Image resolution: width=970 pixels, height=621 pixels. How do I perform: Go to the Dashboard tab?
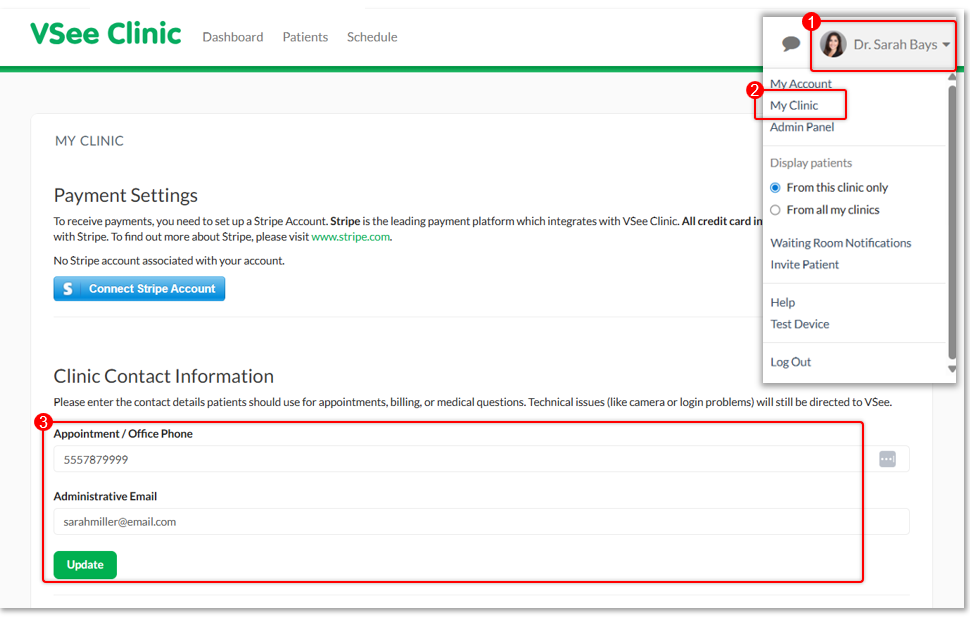(232, 37)
